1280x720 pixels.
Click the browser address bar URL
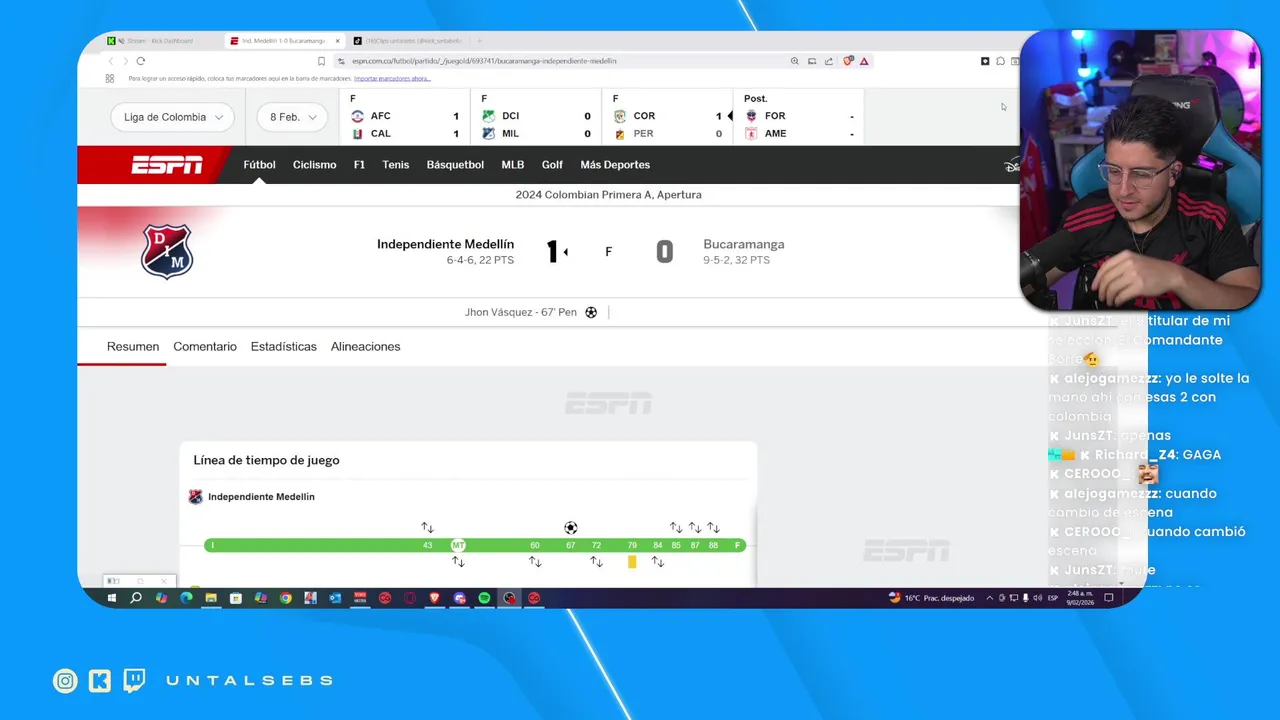pos(484,61)
